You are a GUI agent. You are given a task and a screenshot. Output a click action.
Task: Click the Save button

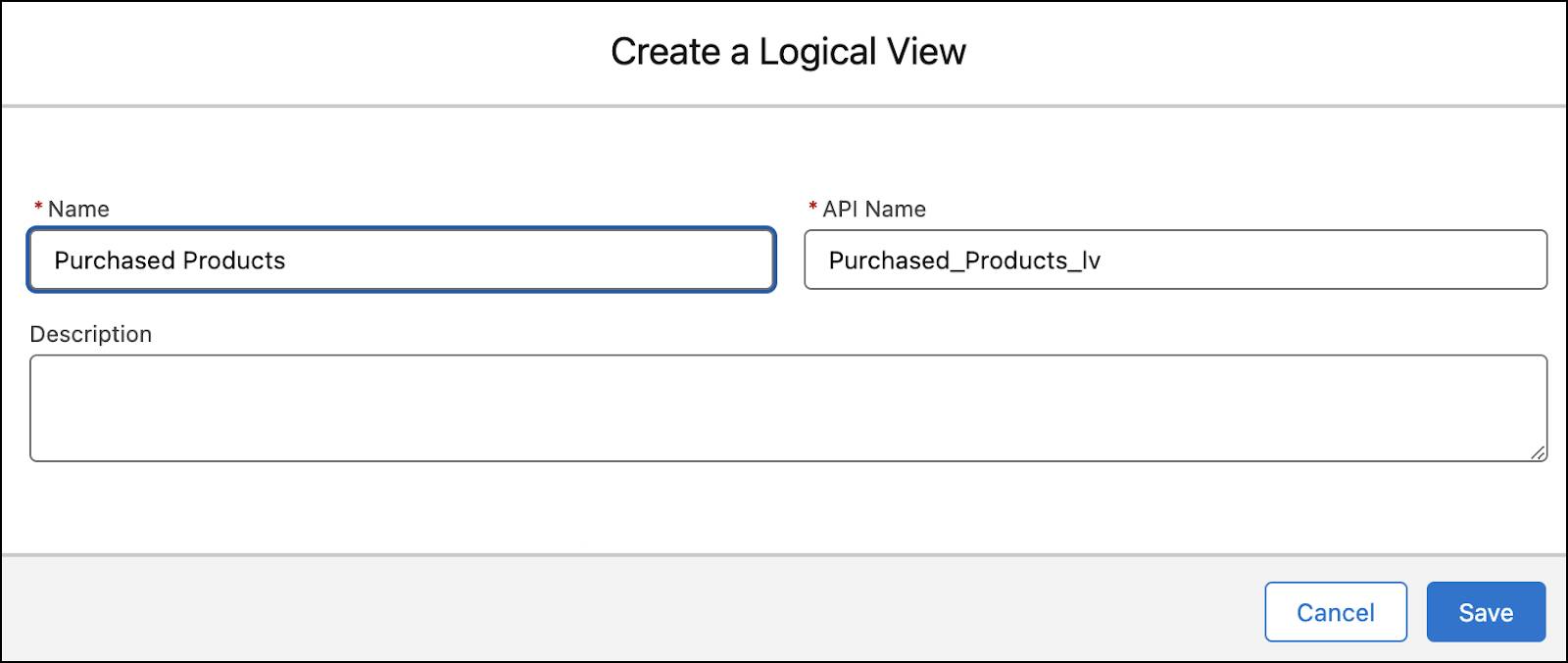[x=1486, y=611]
